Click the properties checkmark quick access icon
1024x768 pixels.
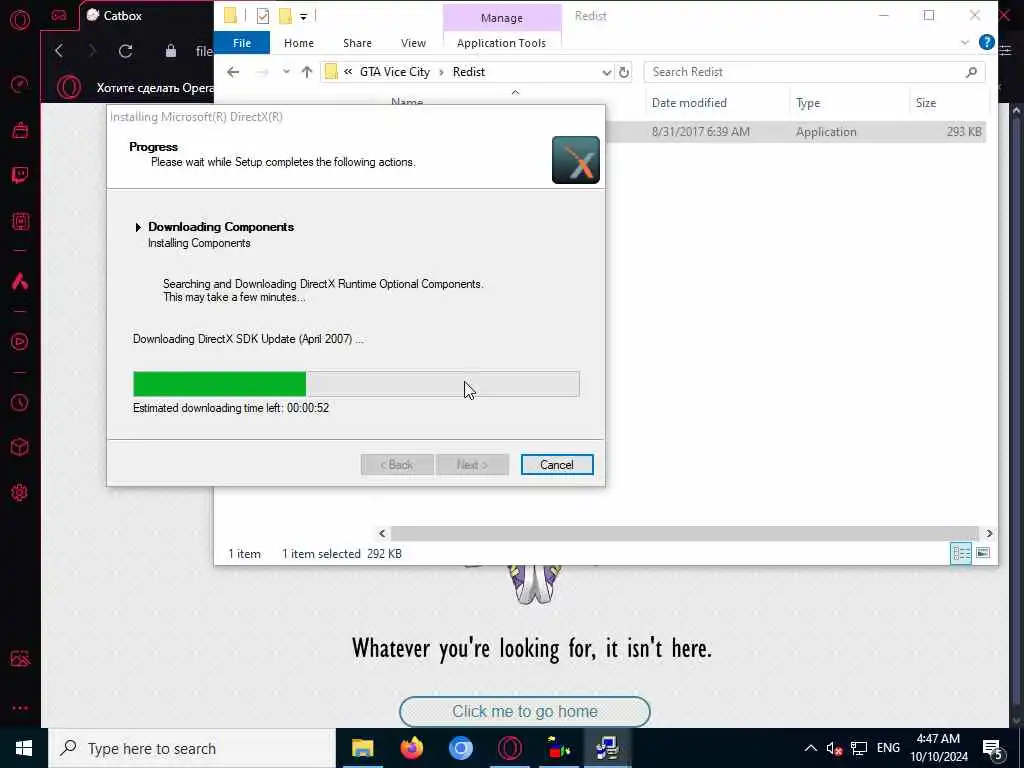[263, 16]
